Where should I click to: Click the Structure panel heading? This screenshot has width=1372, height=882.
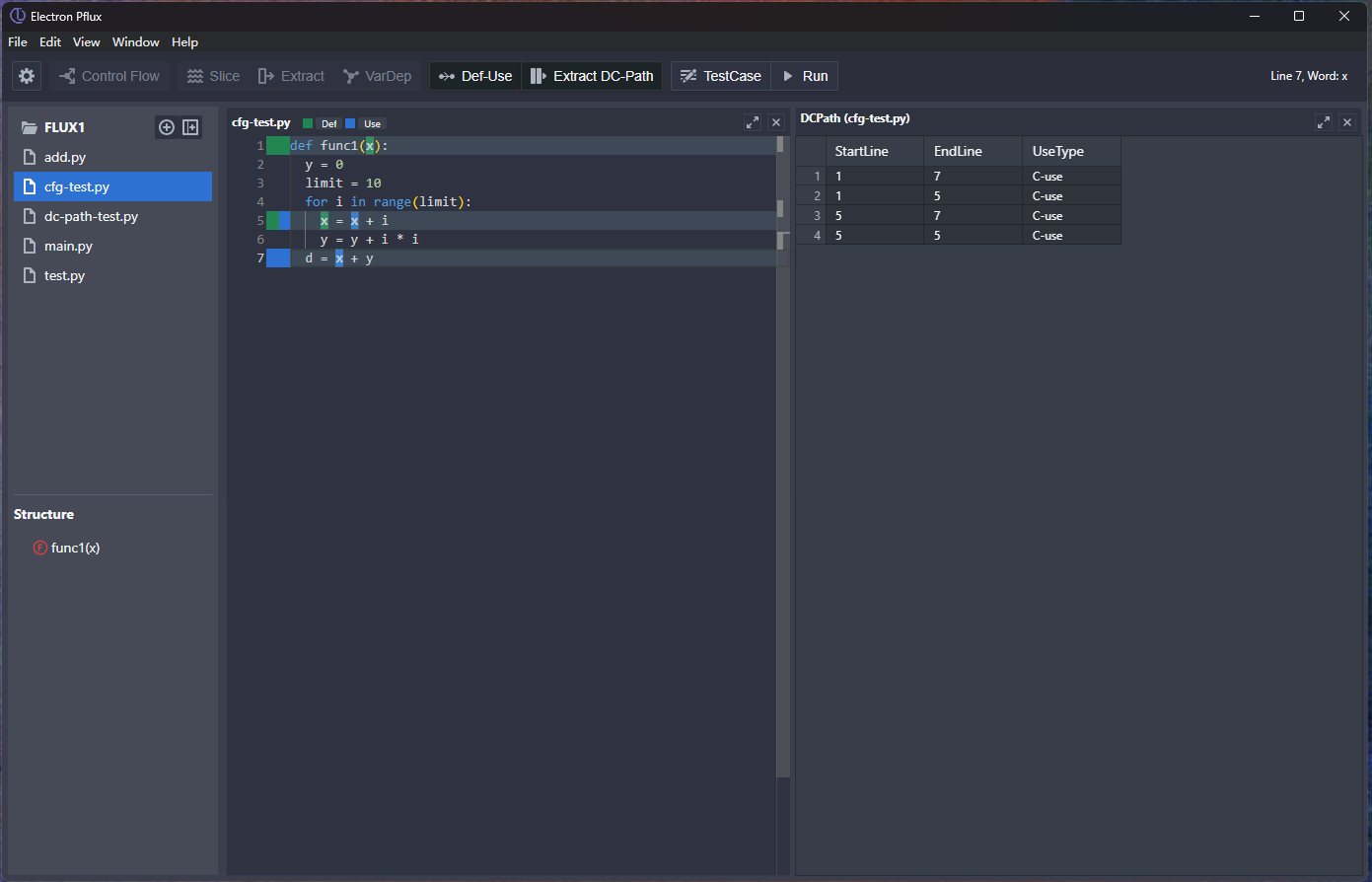pos(43,514)
